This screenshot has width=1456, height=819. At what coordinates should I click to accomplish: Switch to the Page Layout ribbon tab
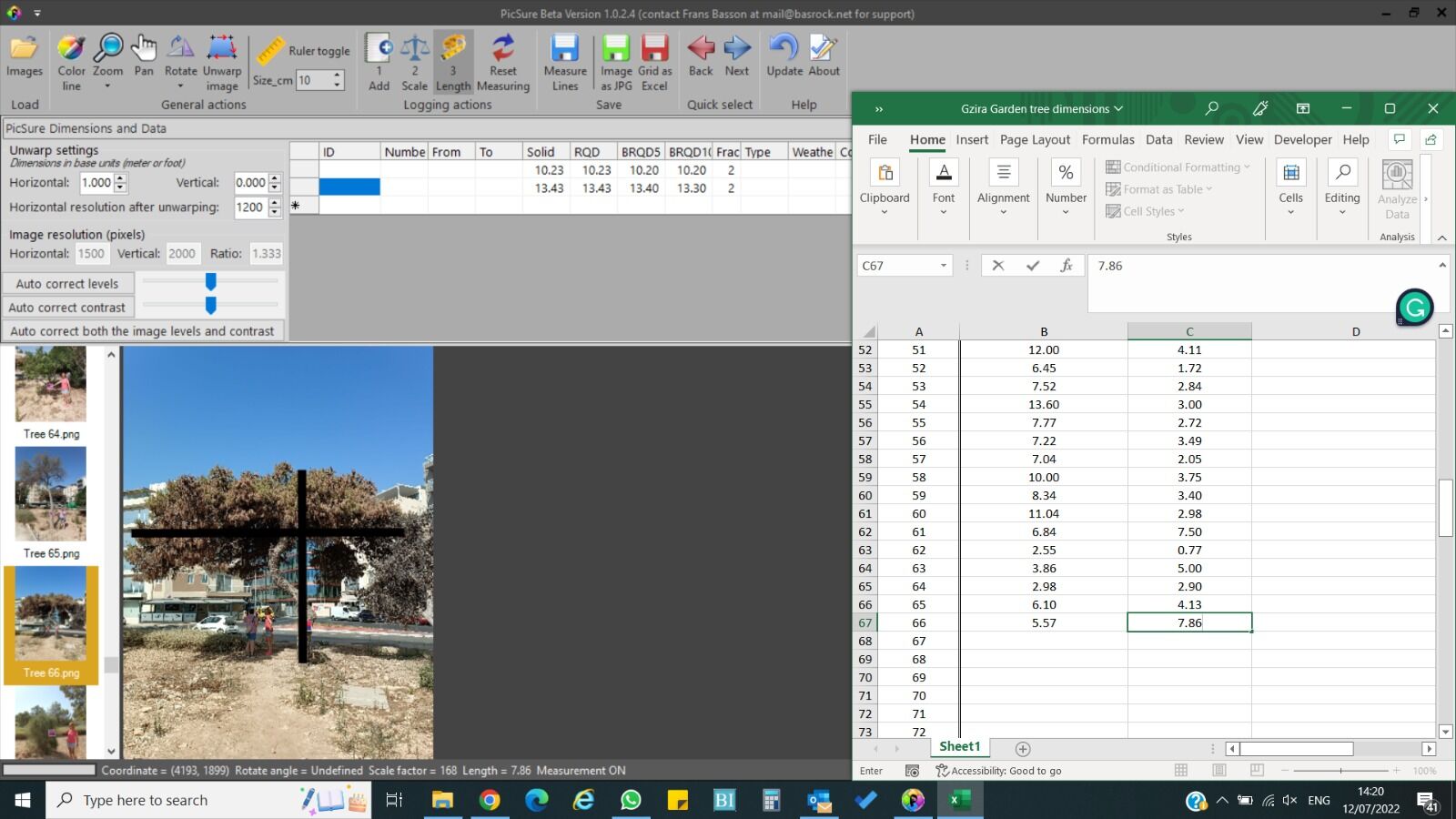click(1035, 139)
